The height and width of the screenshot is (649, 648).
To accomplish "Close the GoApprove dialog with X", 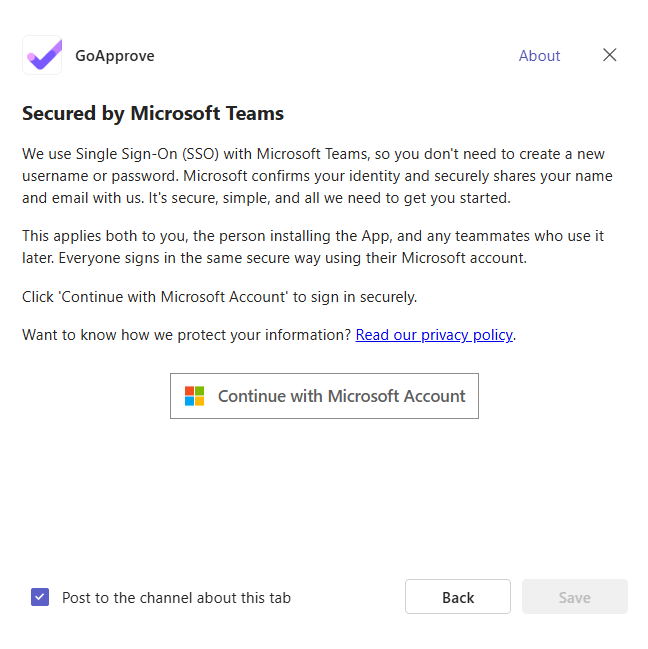I will [x=610, y=55].
